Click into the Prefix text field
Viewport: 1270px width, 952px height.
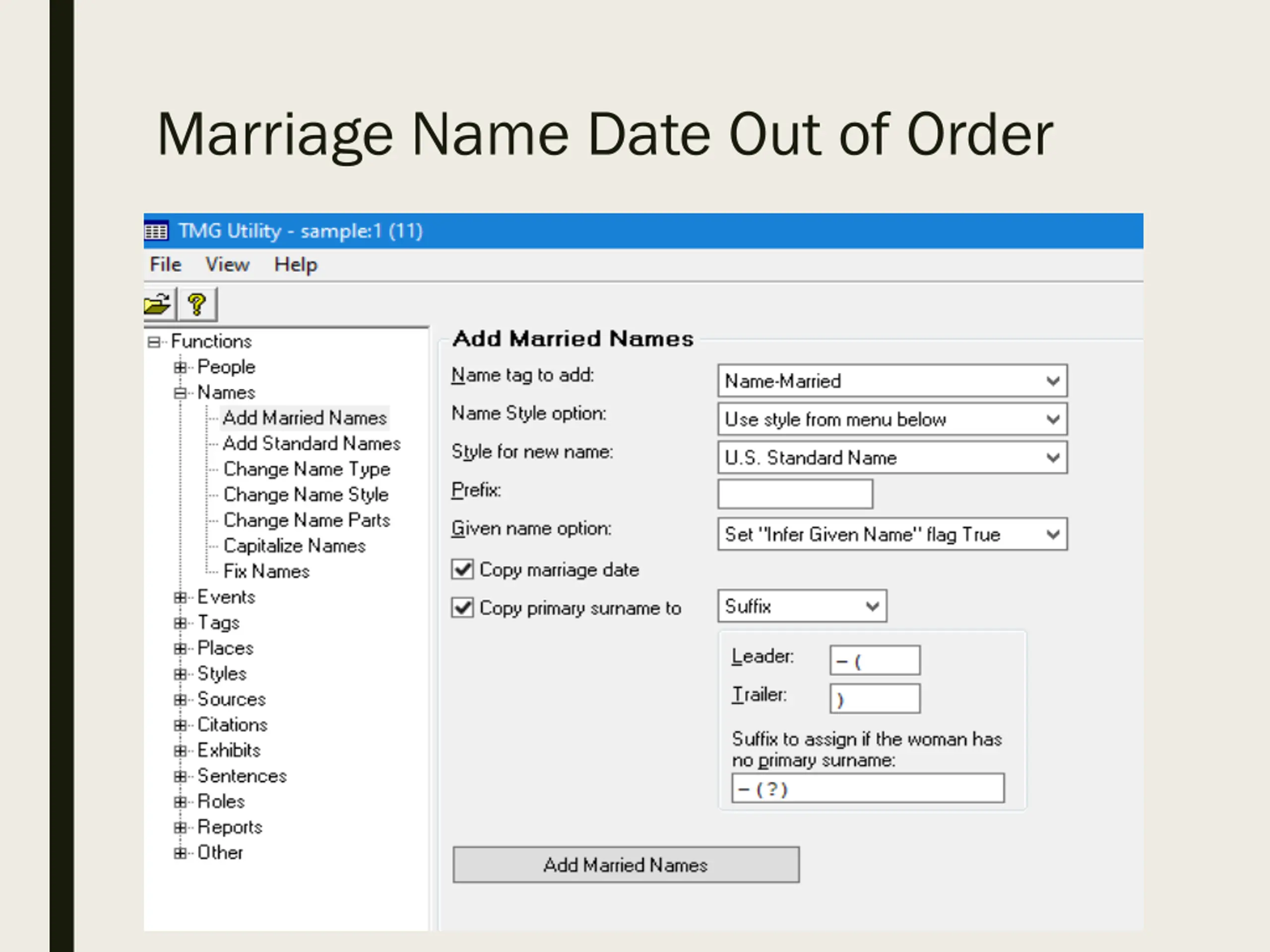coord(795,494)
